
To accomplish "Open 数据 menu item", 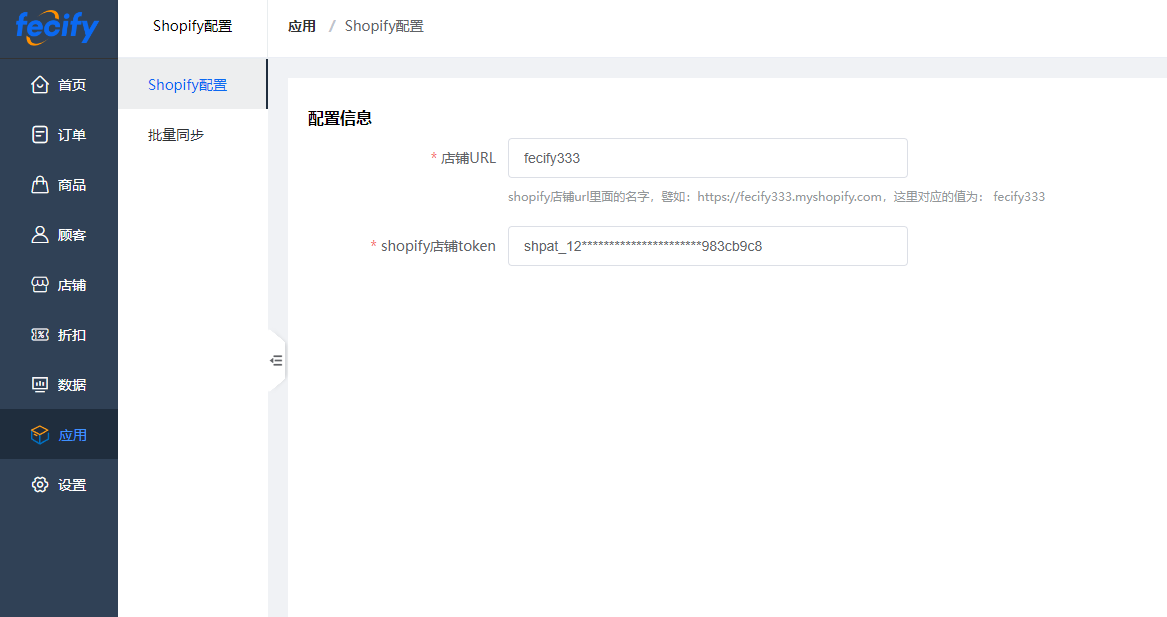I will click(x=59, y=385).
